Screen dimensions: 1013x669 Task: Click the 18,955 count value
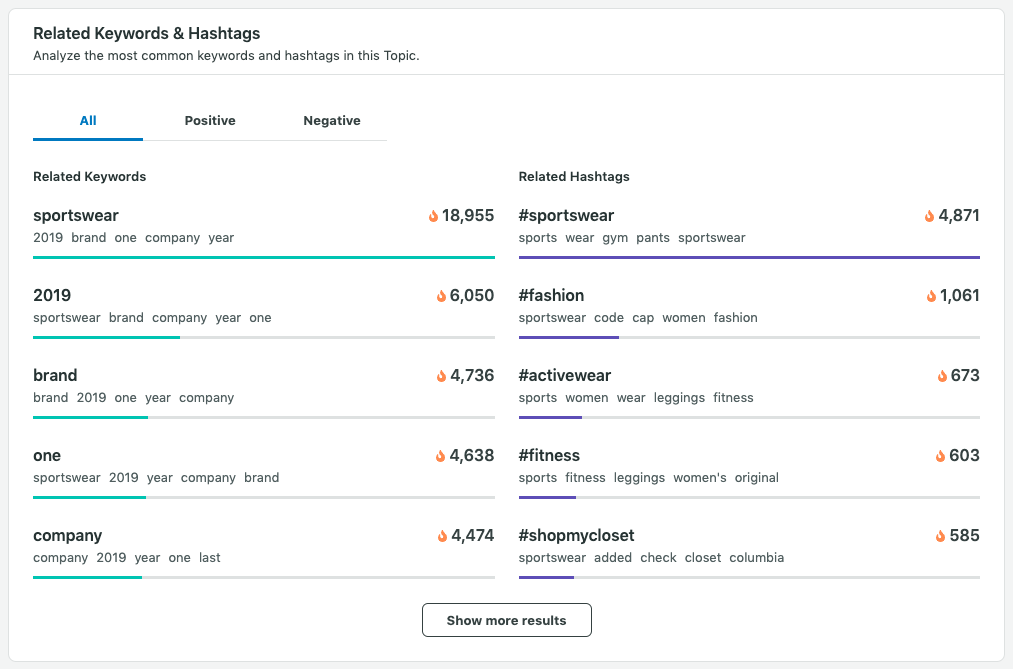468,216
